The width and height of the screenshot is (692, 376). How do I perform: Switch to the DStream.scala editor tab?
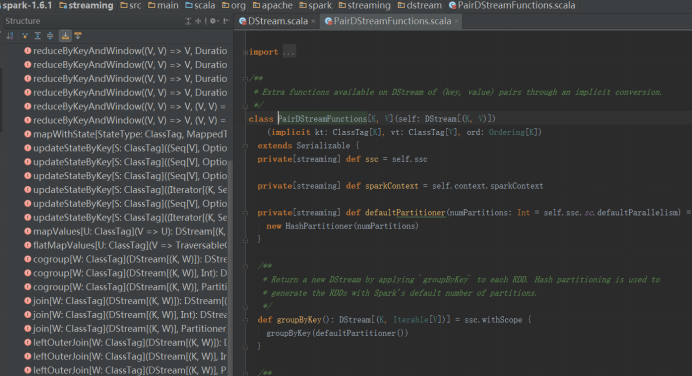[277, 21]
